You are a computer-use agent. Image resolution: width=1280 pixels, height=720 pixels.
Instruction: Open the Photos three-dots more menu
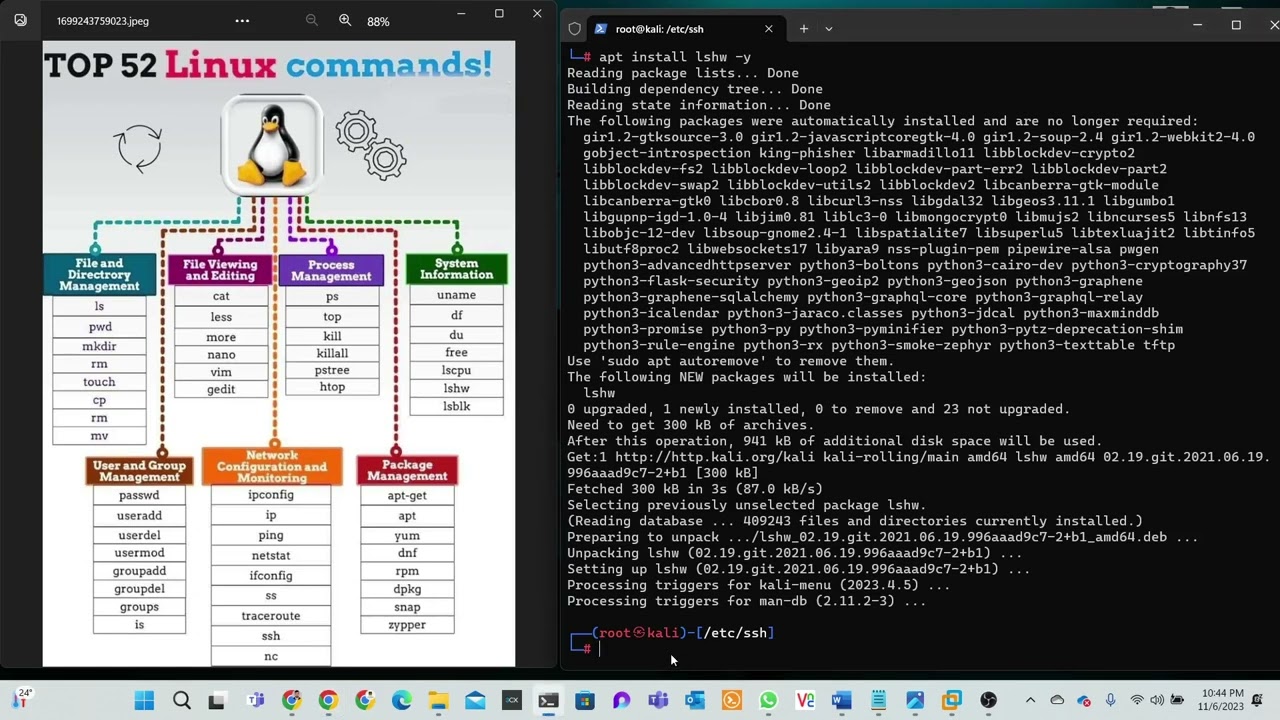tap(242, 20)
